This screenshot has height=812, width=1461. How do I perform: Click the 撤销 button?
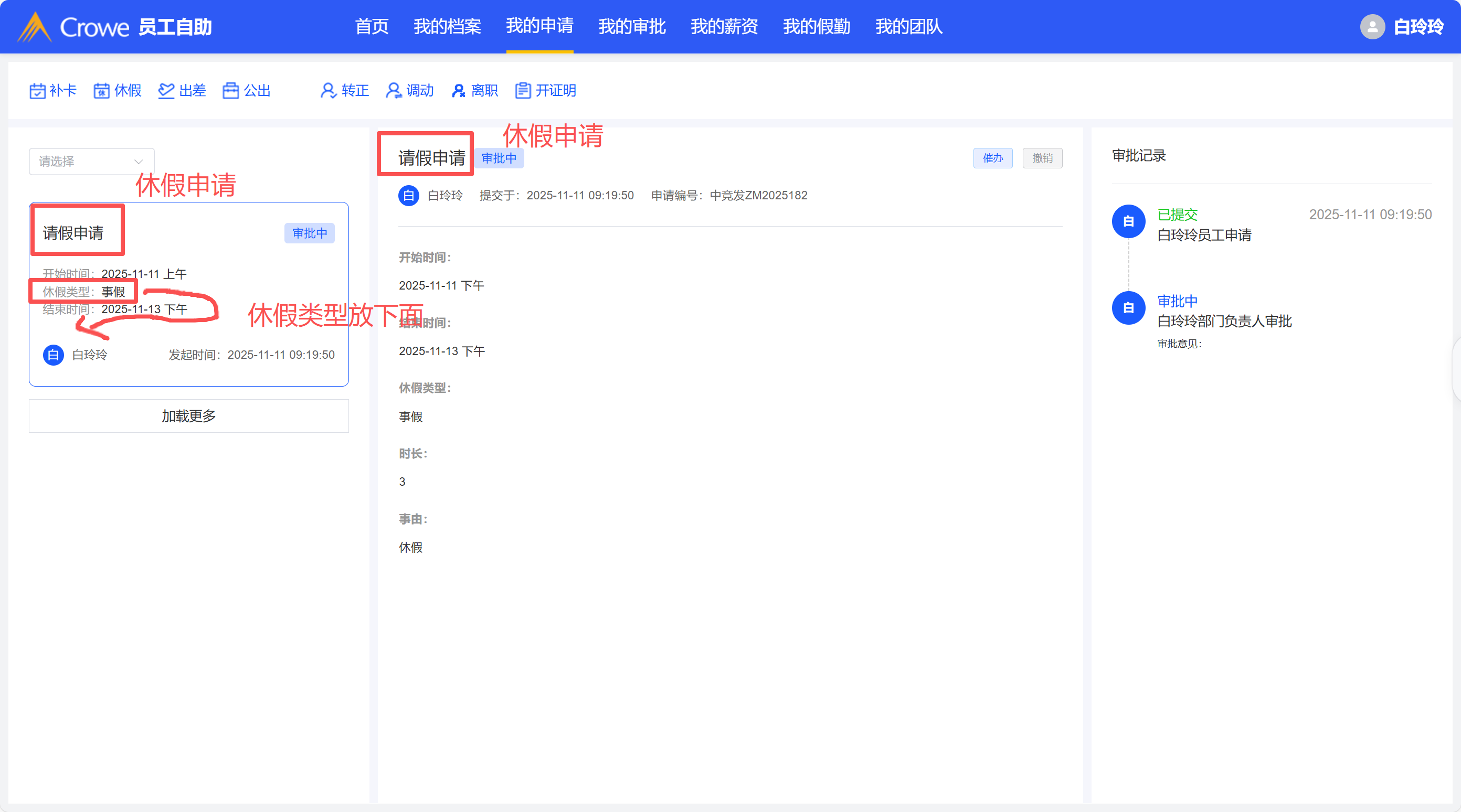[x=1042, y=158]
